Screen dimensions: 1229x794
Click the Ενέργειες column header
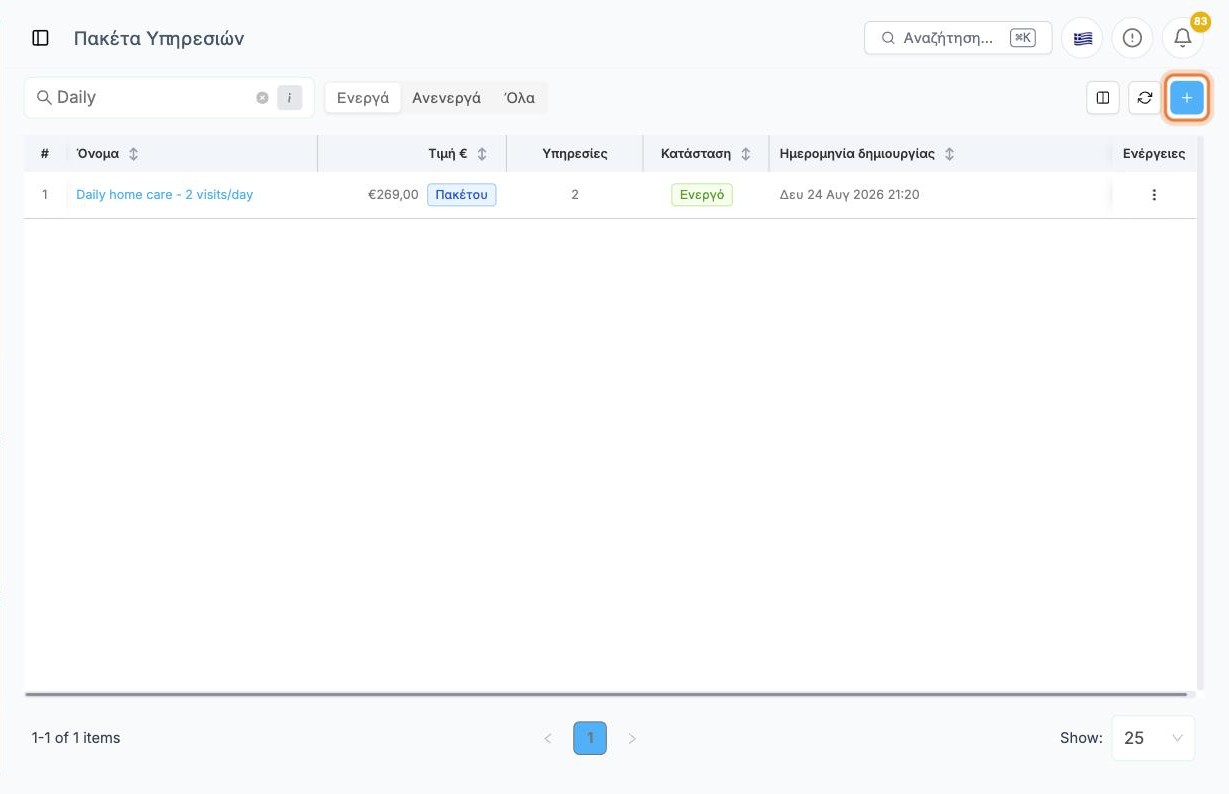tap(1154, 154)
